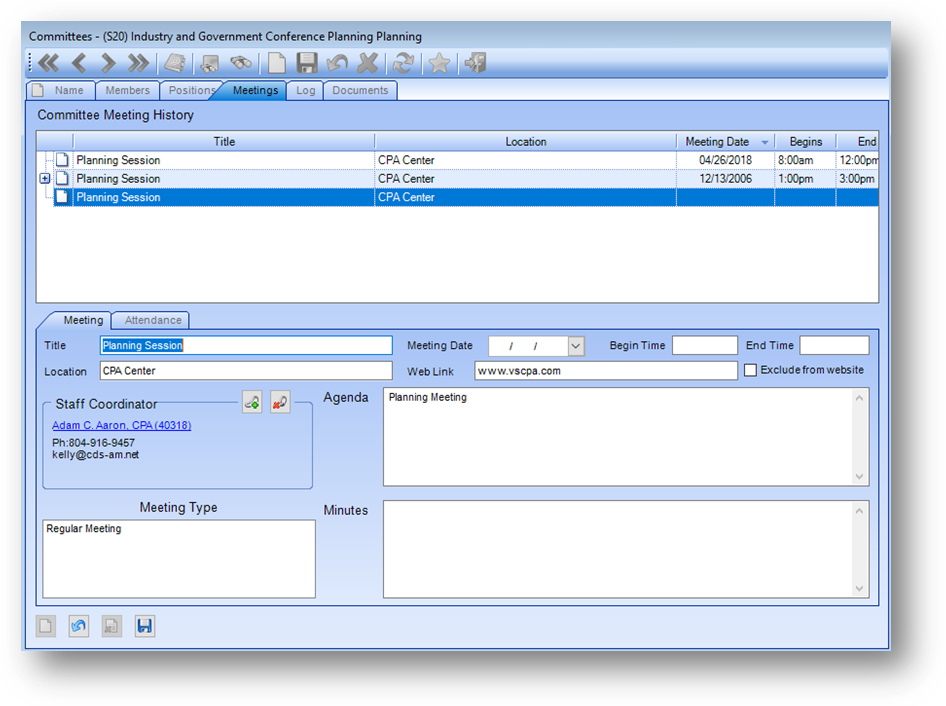Image resolution: width=946 pixels, height=706 pixels.
Task: Go to the next committee record
Action: pyautogui.click(x=108, y=63)
